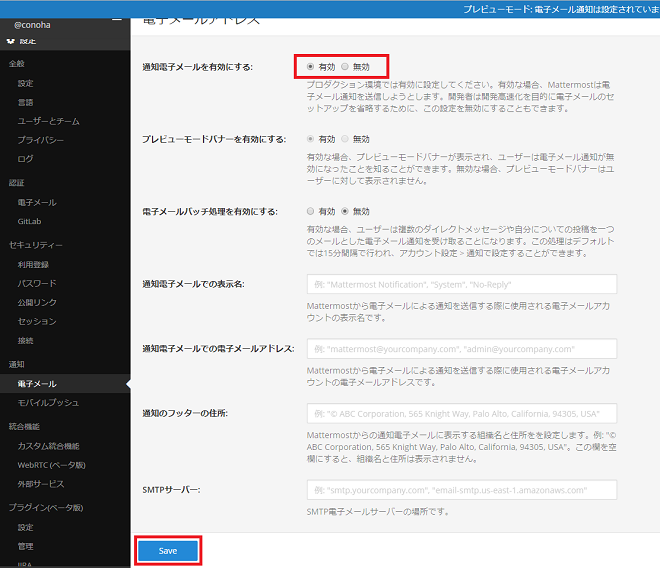660x568 pixels.
Task: Click the Save button
Action: (168, 551)
